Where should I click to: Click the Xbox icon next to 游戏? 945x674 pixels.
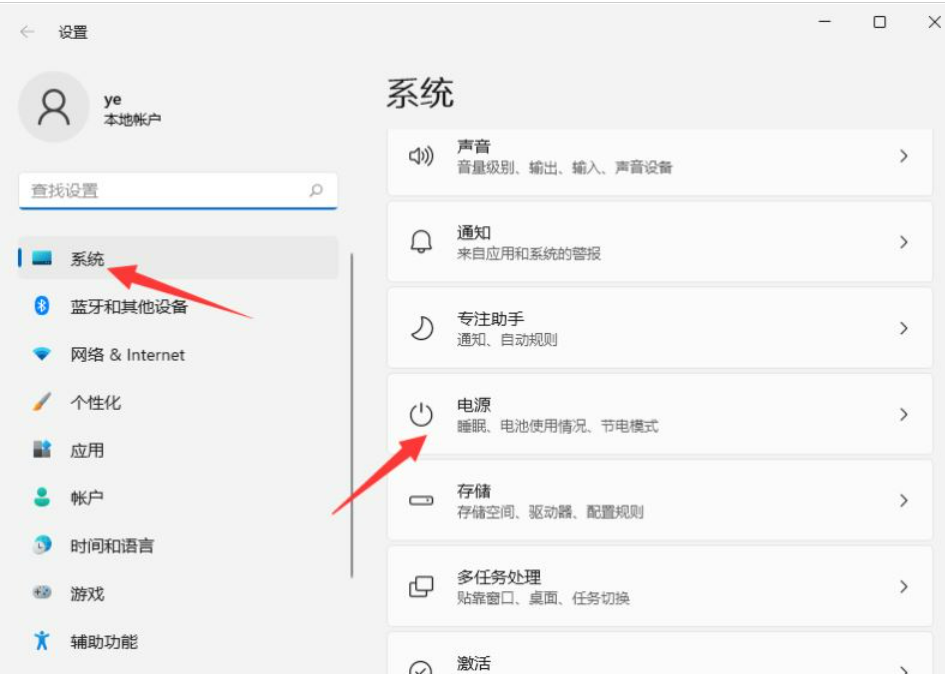(40, 594)
